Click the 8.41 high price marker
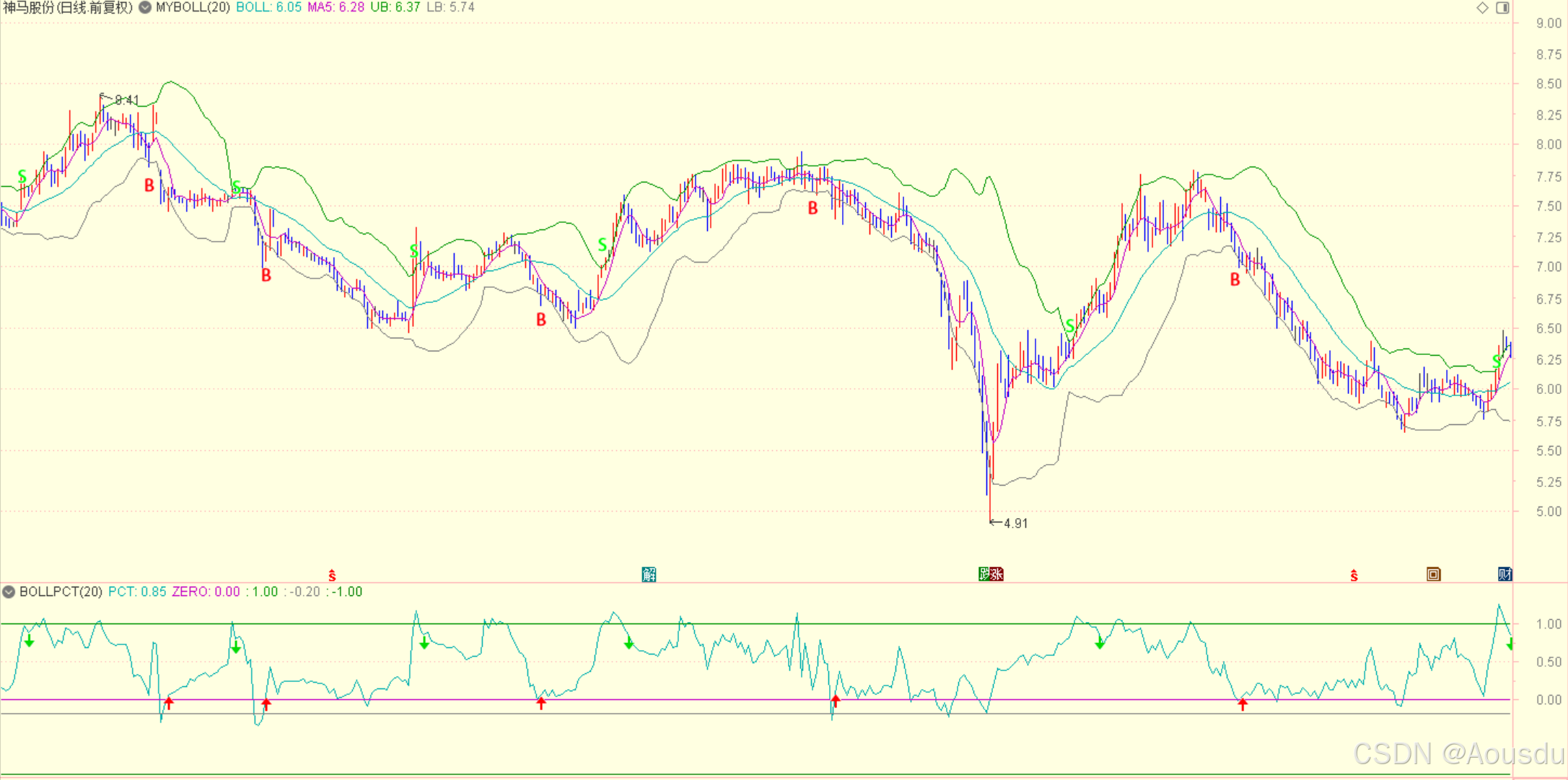Screen dimensions: 1568x780 (126, 100)
